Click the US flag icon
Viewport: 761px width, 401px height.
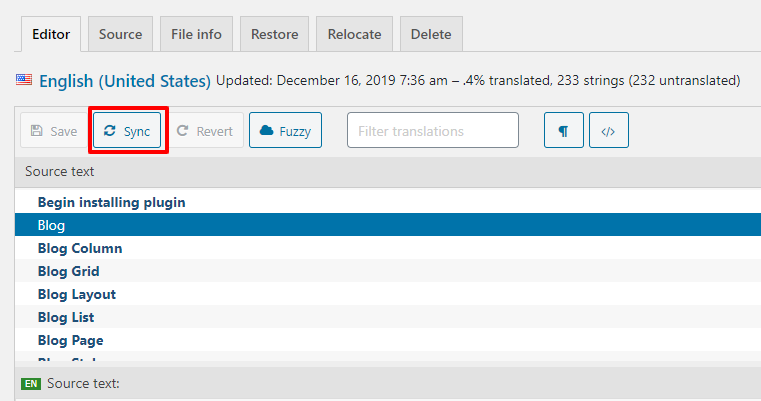(x=24, y=80)
